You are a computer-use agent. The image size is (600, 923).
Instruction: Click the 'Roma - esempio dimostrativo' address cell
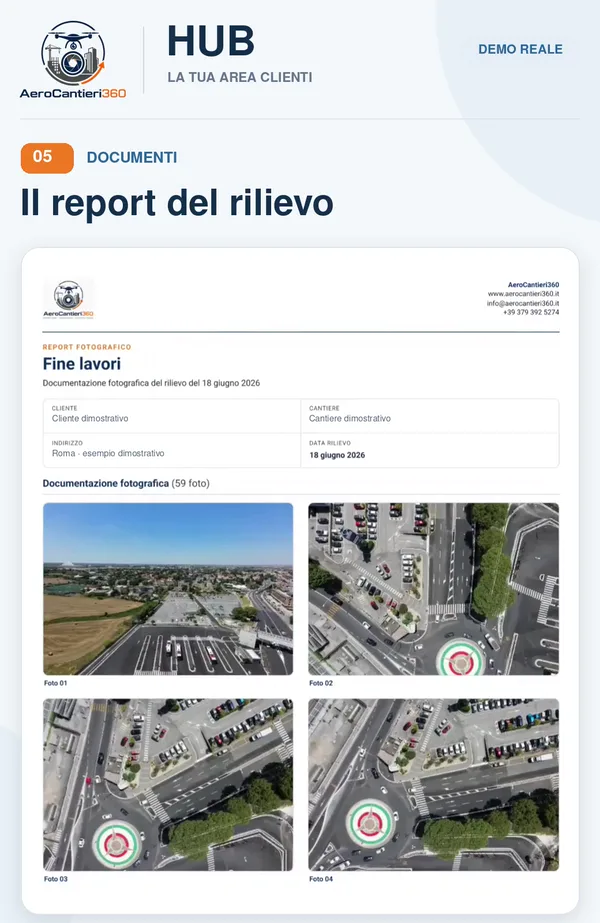click(x=172, y=450)
